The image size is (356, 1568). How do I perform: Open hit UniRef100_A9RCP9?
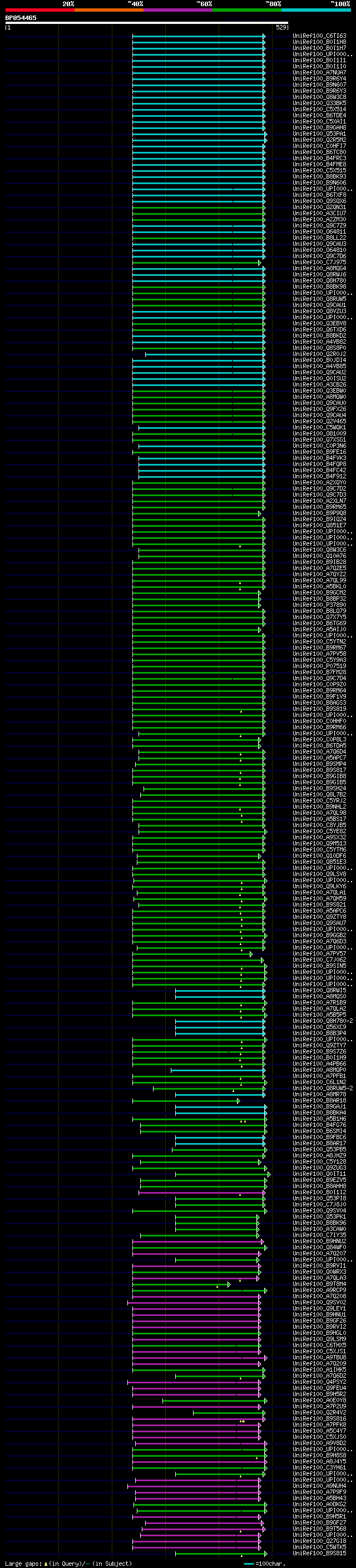pyautogui.click(x=319, y=1290)
